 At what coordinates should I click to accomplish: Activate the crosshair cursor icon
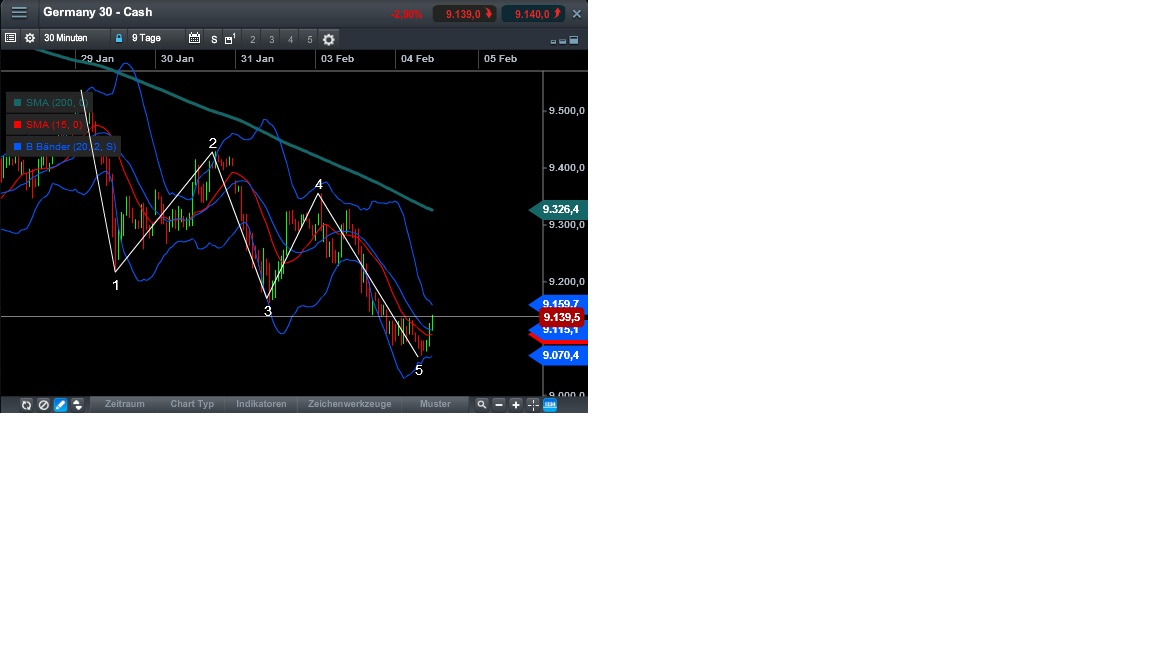533,404
